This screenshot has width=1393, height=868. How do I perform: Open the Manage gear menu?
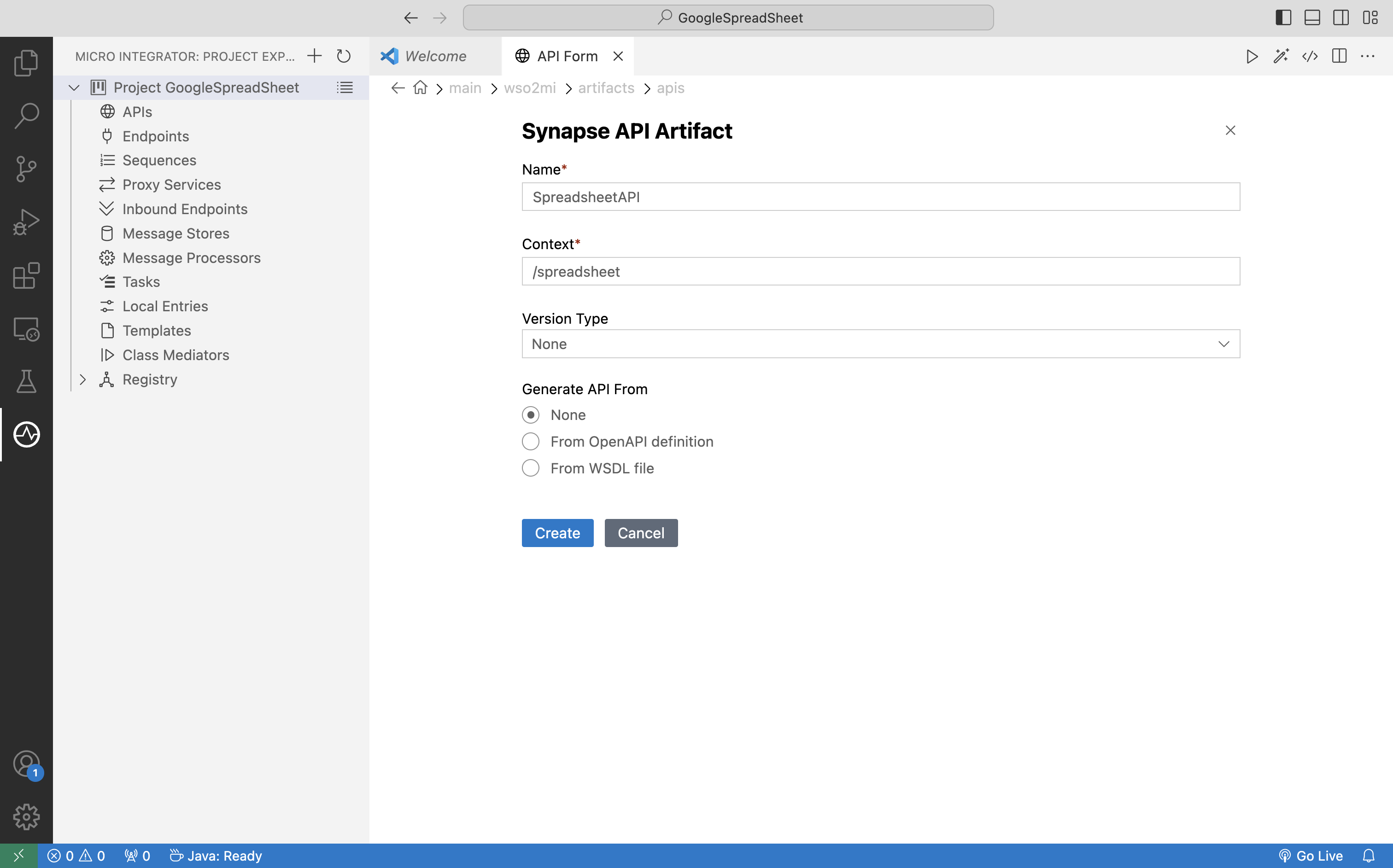coord(26,816)
